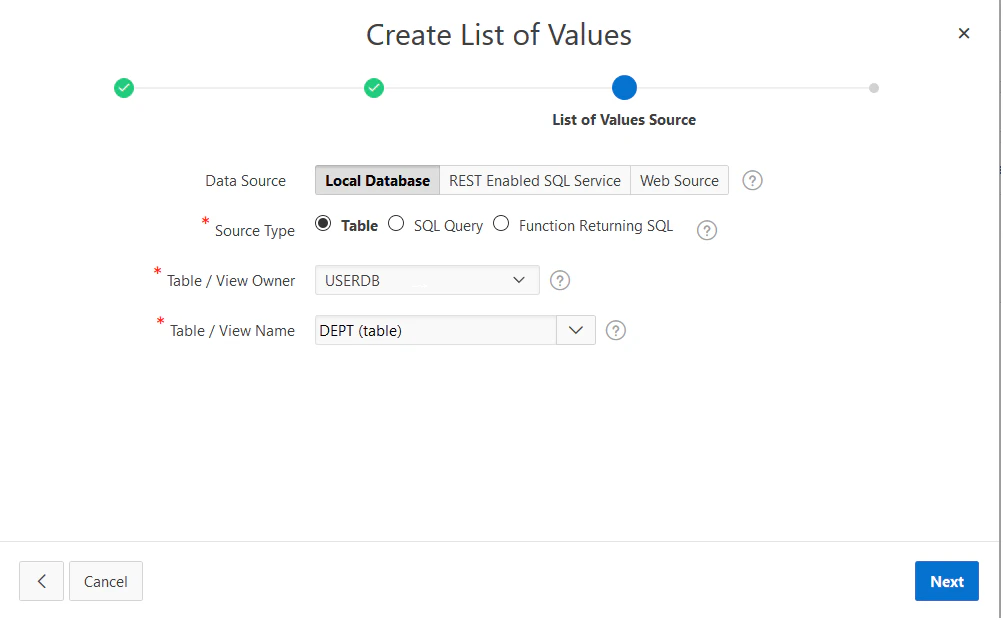Switch data source to REST Enabled SQL Service
The width and height of the screenshot is (1003, 621).
click(535, 180)
